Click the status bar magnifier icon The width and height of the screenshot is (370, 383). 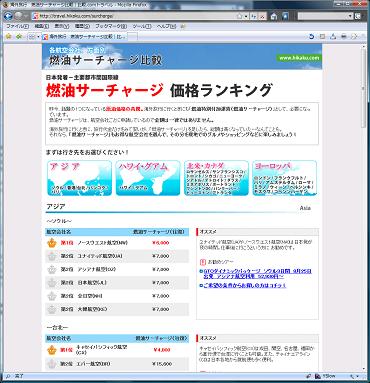pyautogui.click(x=8, y=376)
